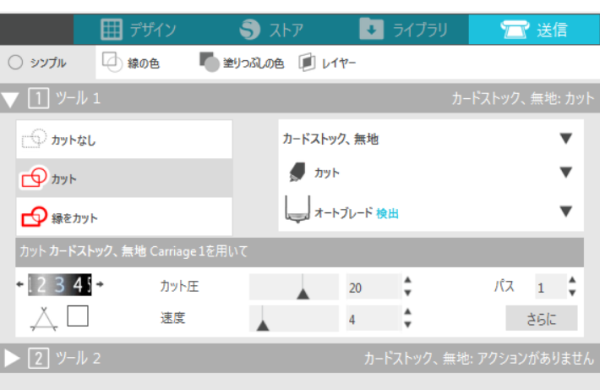Image resolution: width=600 pixels, height=390 pixels.
Task: Collapse the ツール 1 section triangle
Action: click(10, 99)
